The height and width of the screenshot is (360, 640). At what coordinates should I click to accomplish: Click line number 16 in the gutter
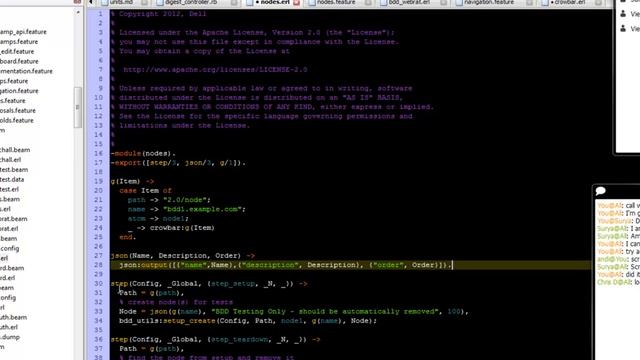[x=98, y=153]
